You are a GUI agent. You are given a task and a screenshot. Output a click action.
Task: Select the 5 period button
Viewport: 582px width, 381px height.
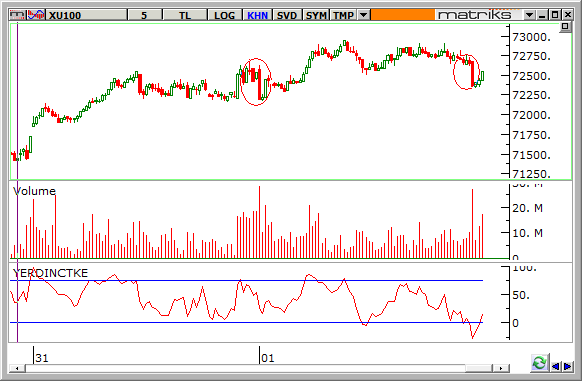click(x=144, y=15)
